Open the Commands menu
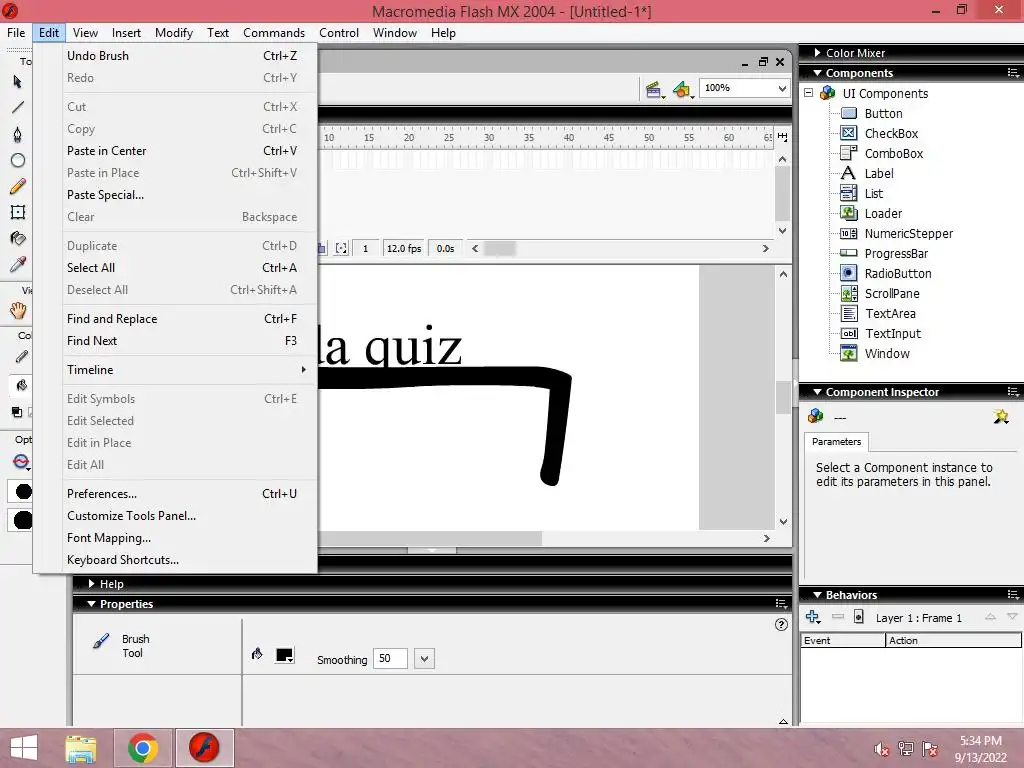This screenshot has height=768, width=1024. [274, 33]
